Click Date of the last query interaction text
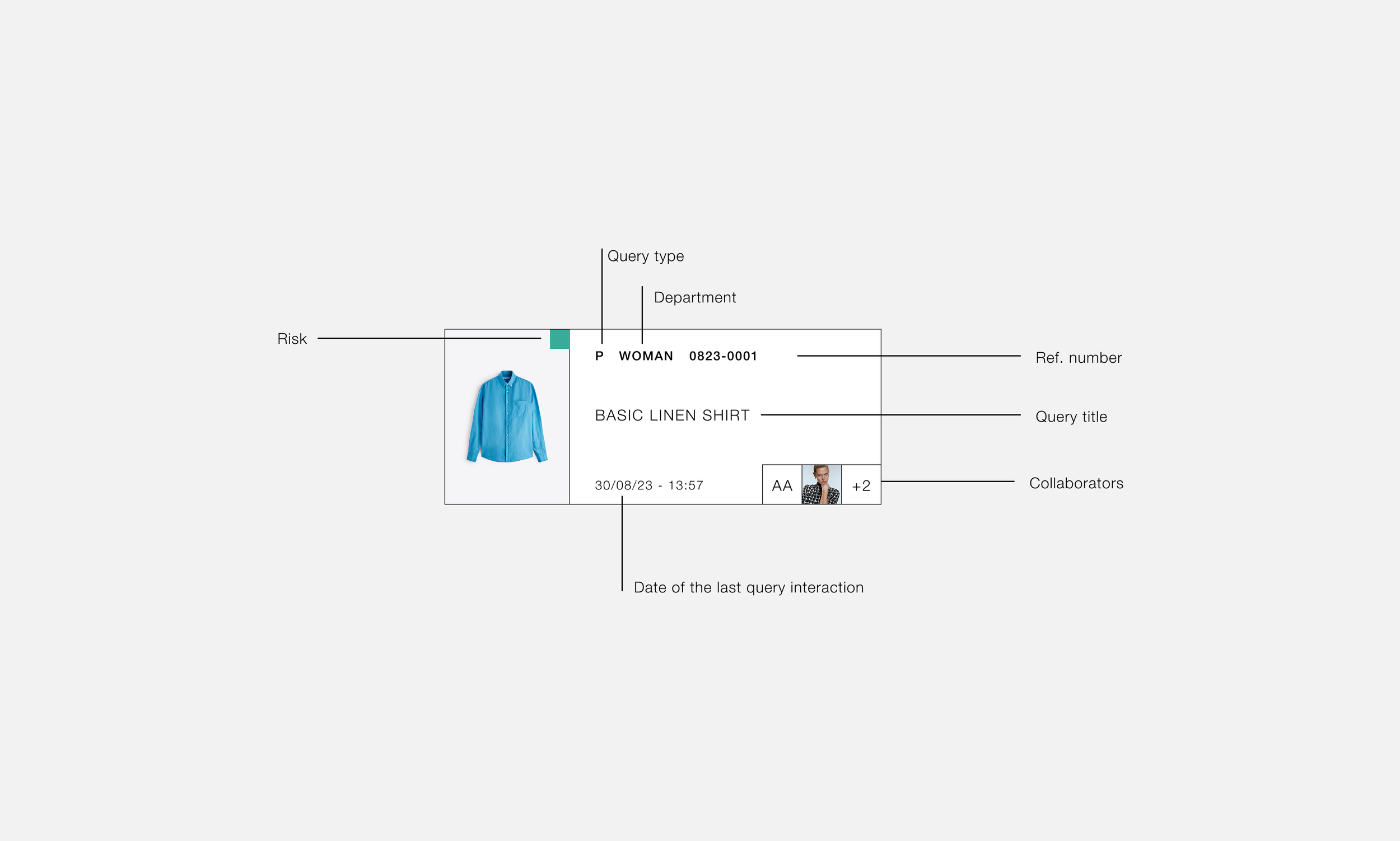Viewport: 1400px width, 841px height. 748,587
